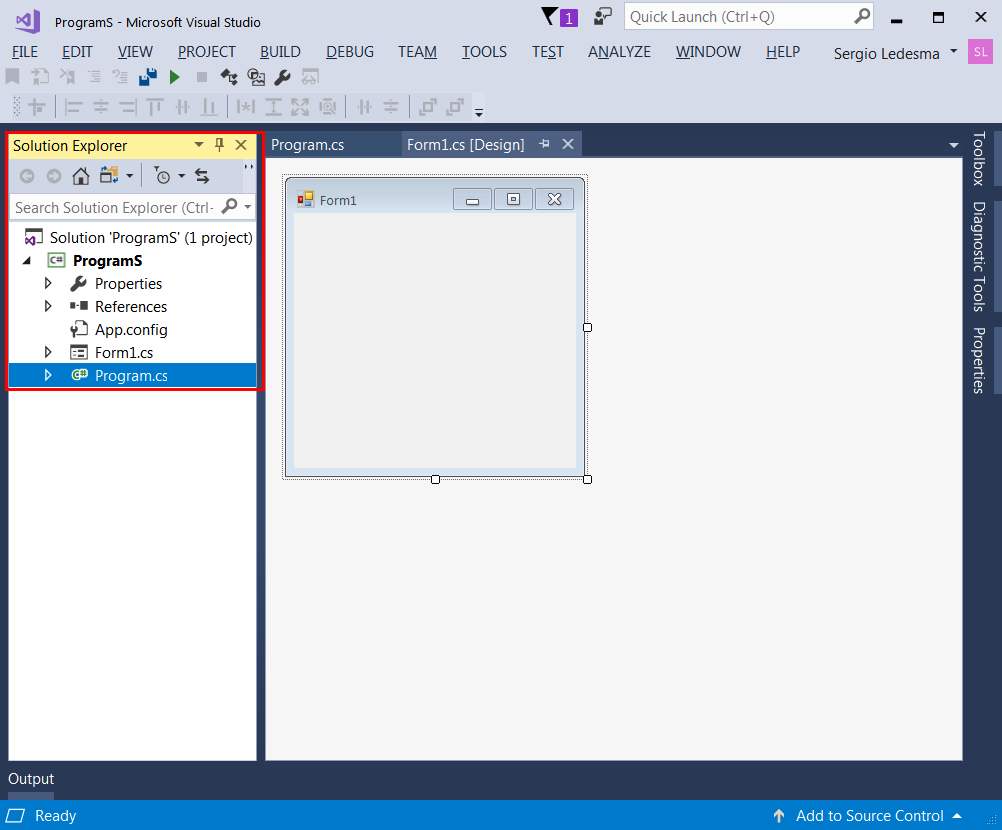Screen dimensions: 1002x830
Task: Select Solution 'ProgramS' (1 project) node
Action: [138, 238]
